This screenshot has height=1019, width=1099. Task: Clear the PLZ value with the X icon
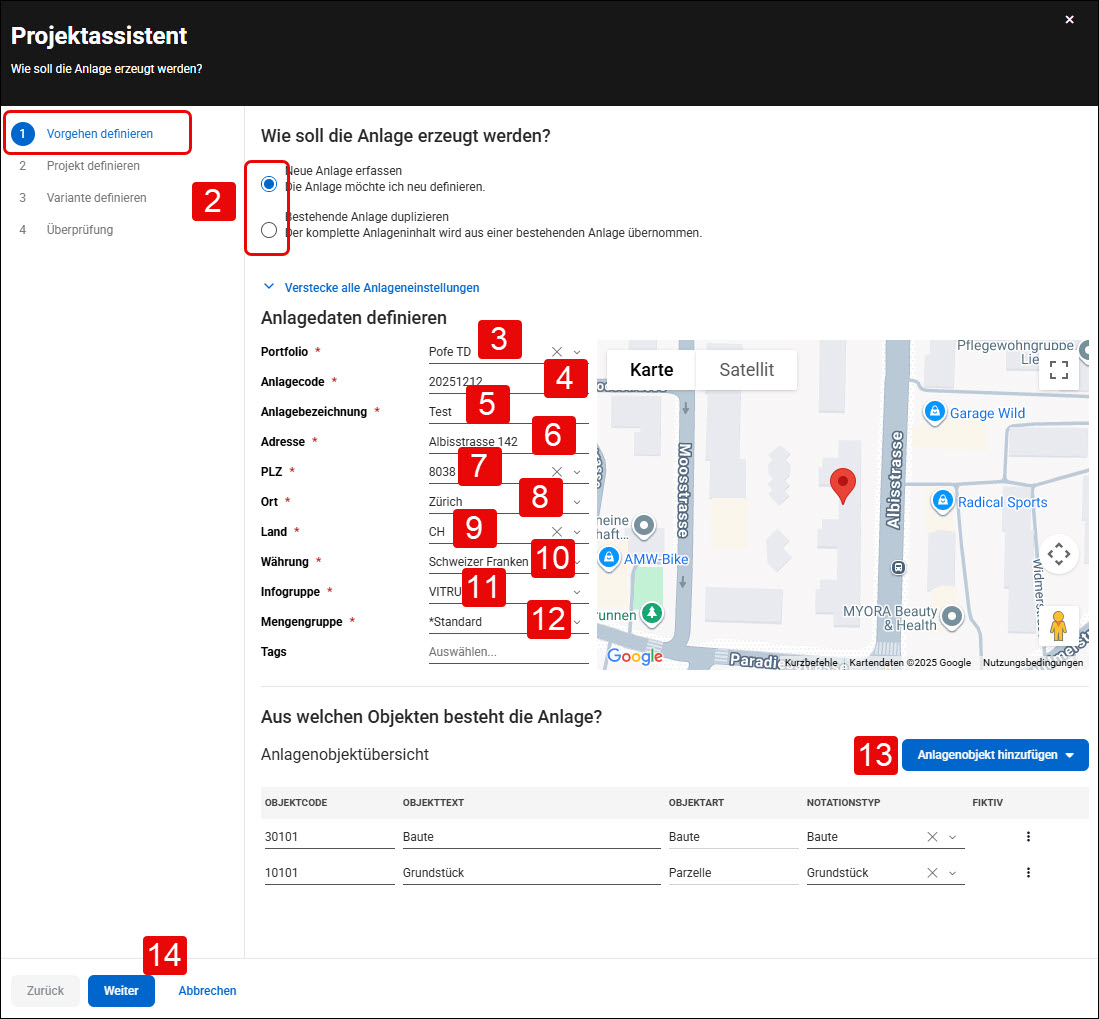557,472
